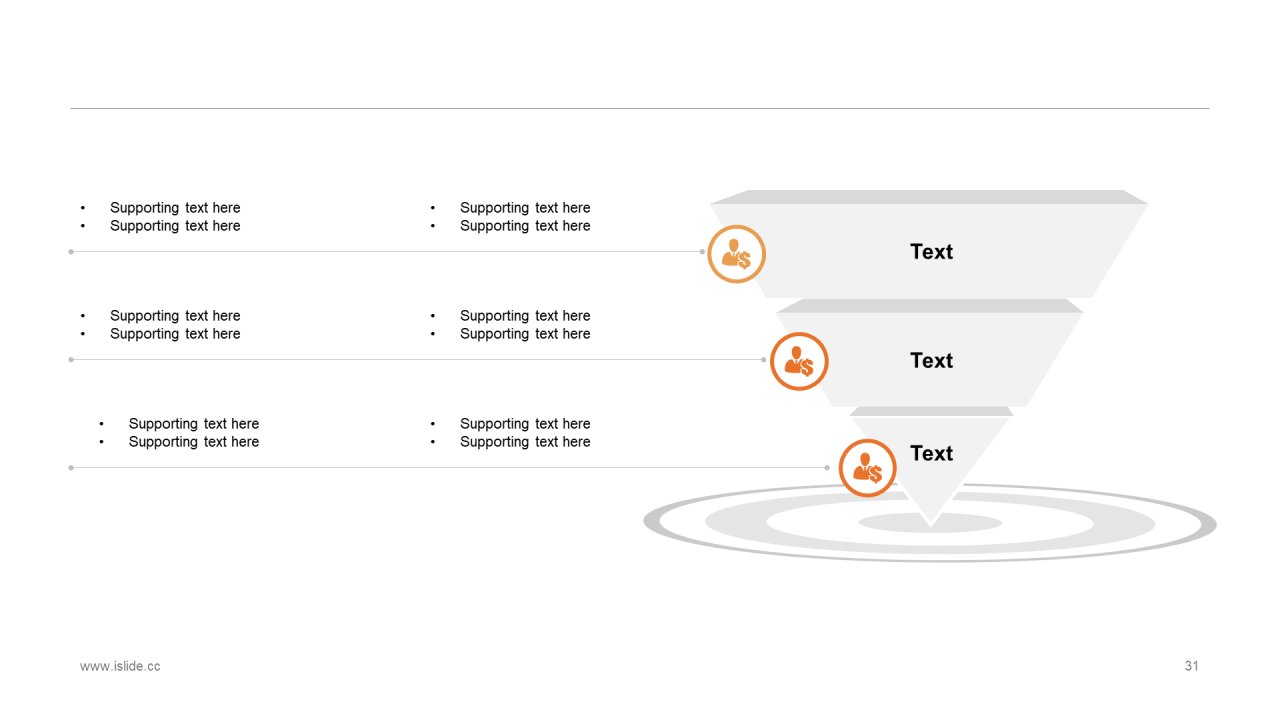Image resolution: width=1280 pixels, height=720 pixels.
Task: Click the top funnel tier's person-dollar icon
Action: (x=736, y=254)
